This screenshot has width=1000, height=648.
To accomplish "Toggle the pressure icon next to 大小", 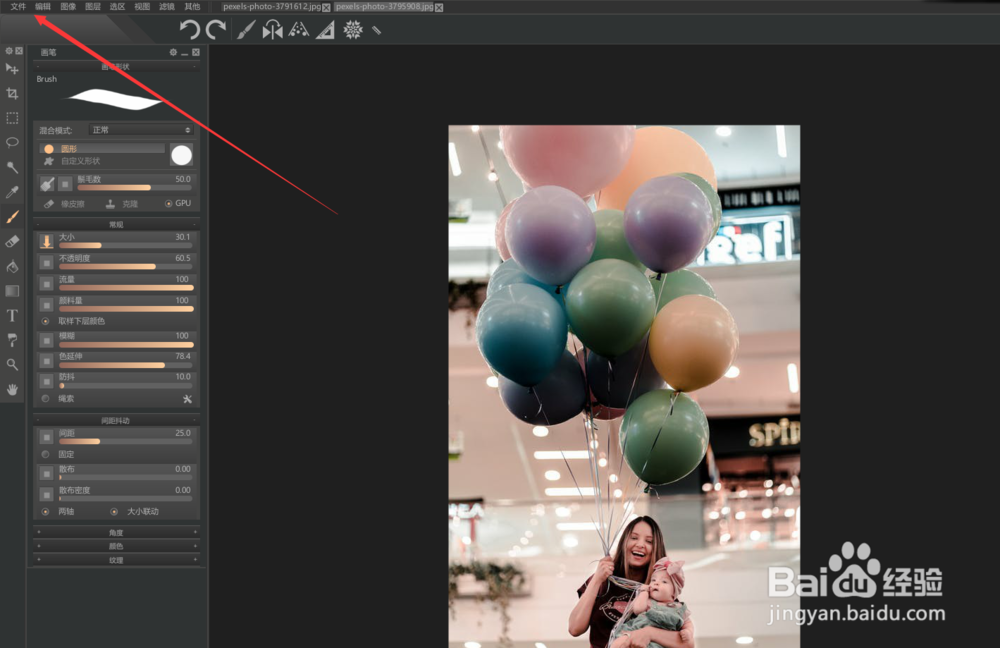I will 47,241.
